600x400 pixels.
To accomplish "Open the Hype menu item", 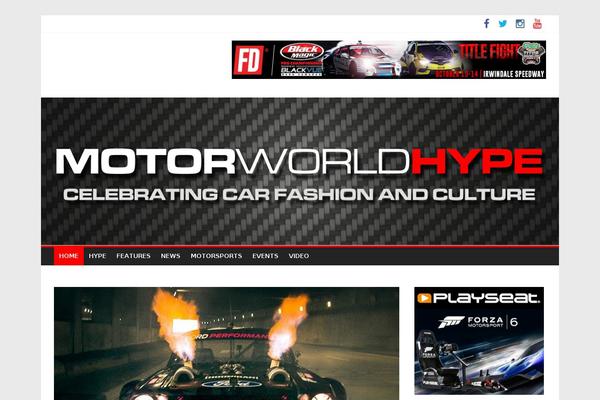I will 97,256.
